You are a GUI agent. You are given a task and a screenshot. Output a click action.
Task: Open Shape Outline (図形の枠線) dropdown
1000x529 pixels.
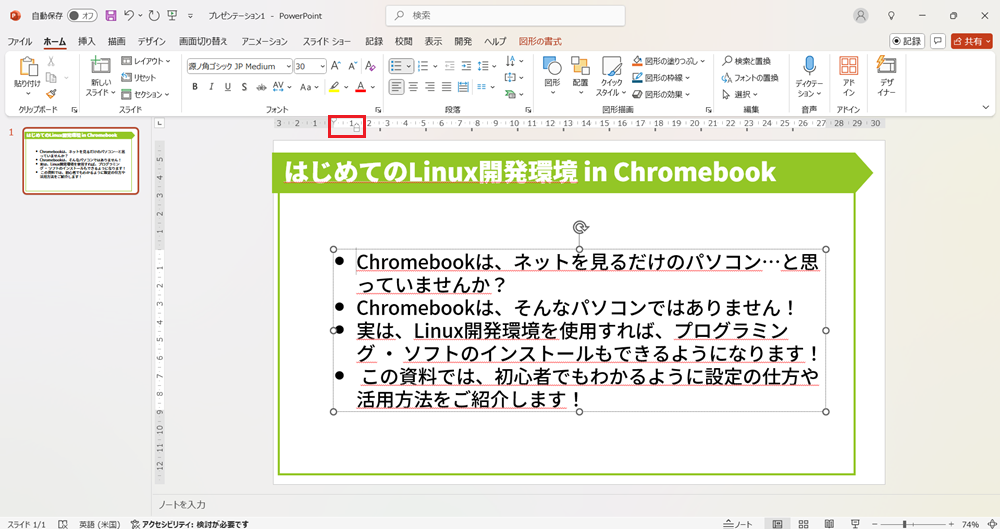tap(661, 77)
